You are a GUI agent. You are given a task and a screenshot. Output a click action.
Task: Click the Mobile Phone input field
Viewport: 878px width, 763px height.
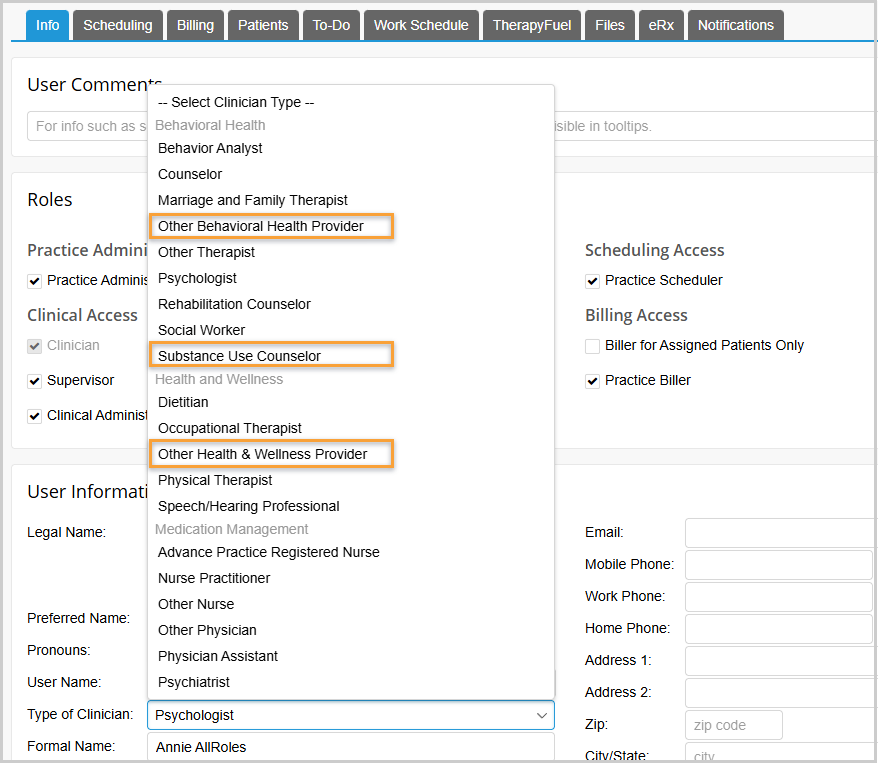coord(778,565)
